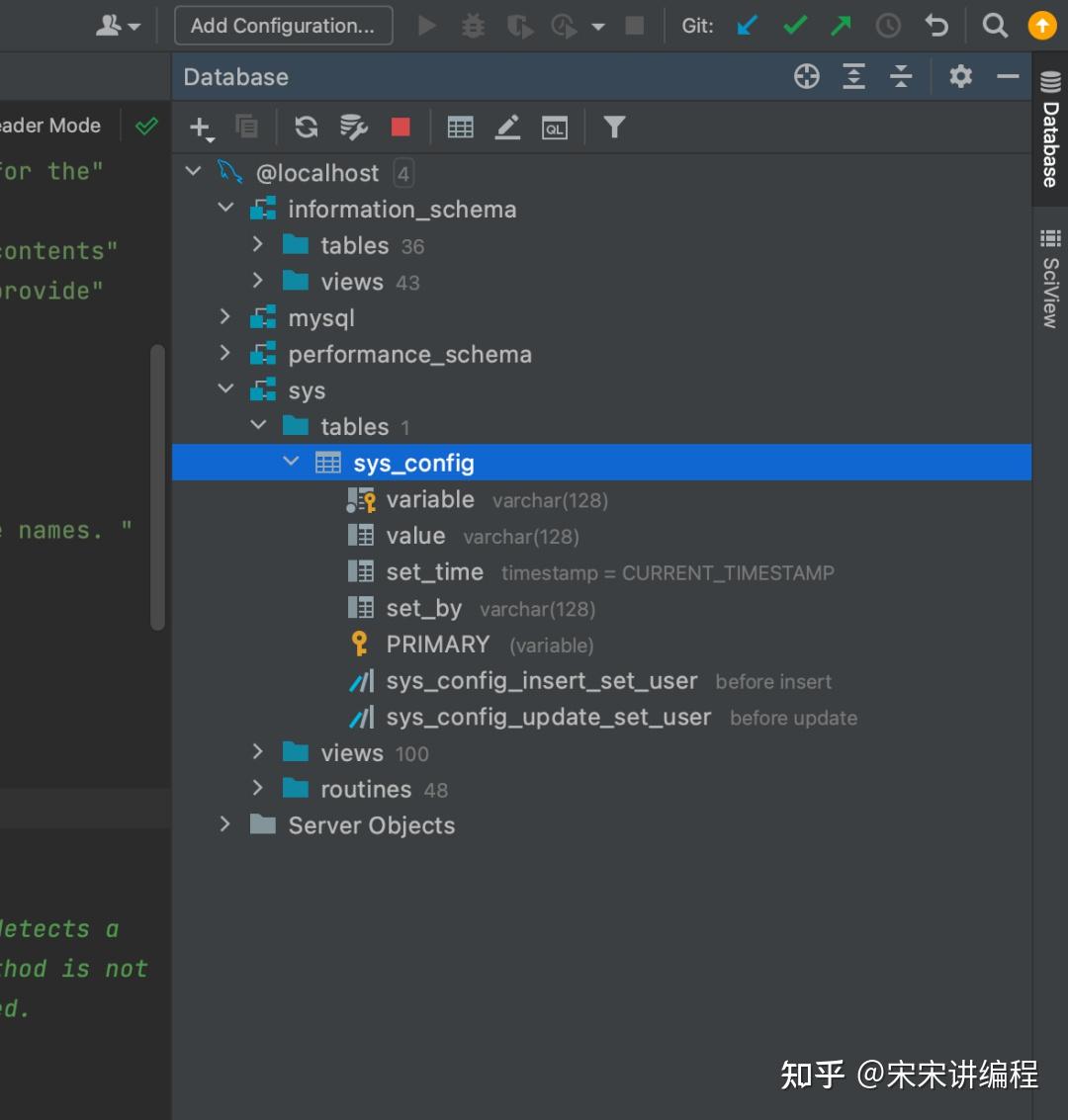Expand the routines folder under sys
The image size is (1068, 1120).
[x=258, y=788]
